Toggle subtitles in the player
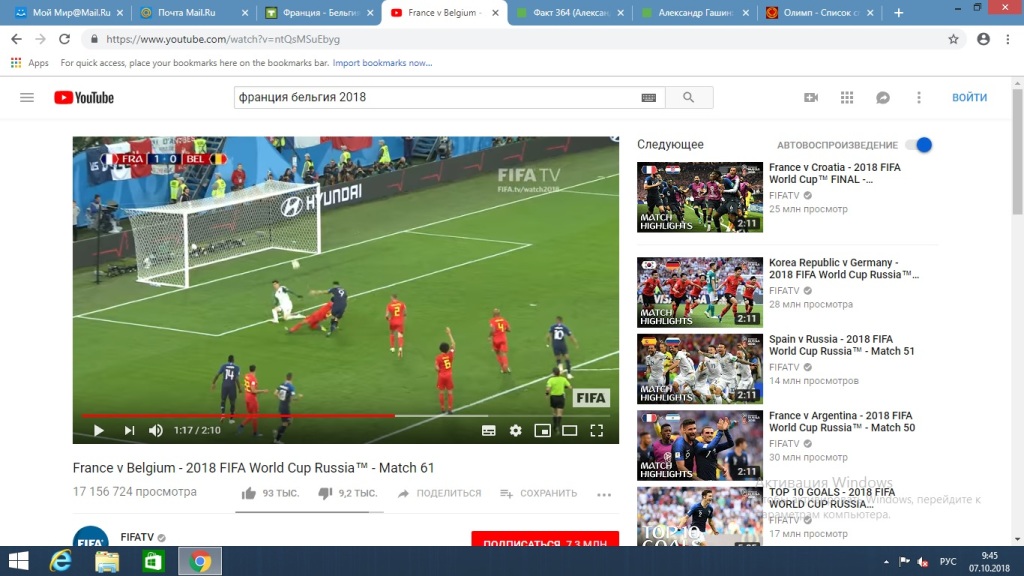Image resolution: width=1024 pixels, height=576 pixels. pos(488,430)
